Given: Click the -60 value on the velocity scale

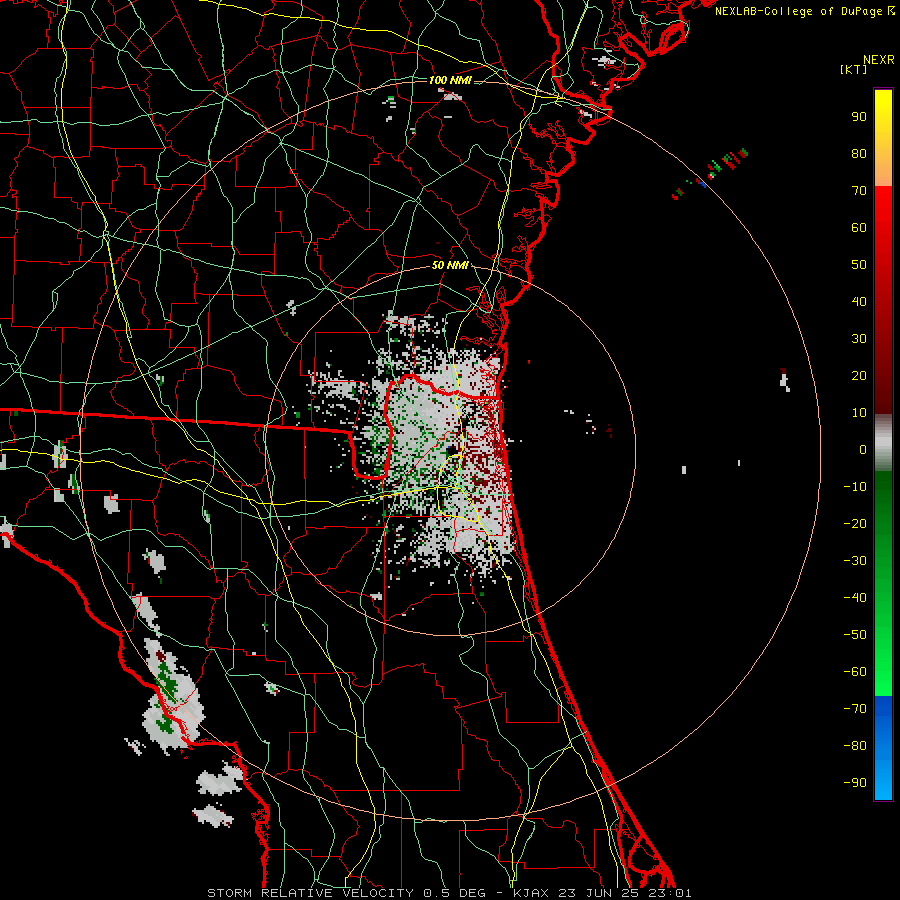Looking at the screenshot, I should 855,672.
